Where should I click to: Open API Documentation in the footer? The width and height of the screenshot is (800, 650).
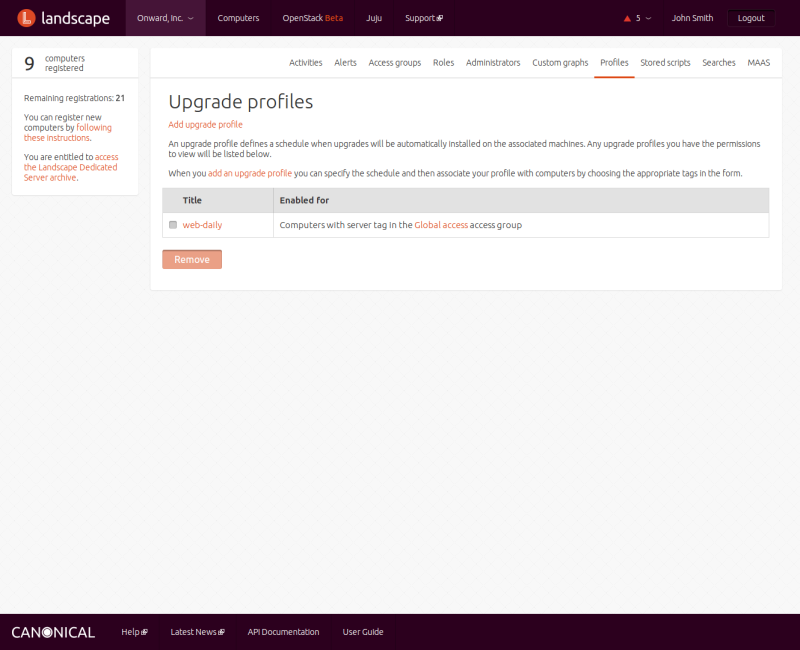click(x=283, y=632)
